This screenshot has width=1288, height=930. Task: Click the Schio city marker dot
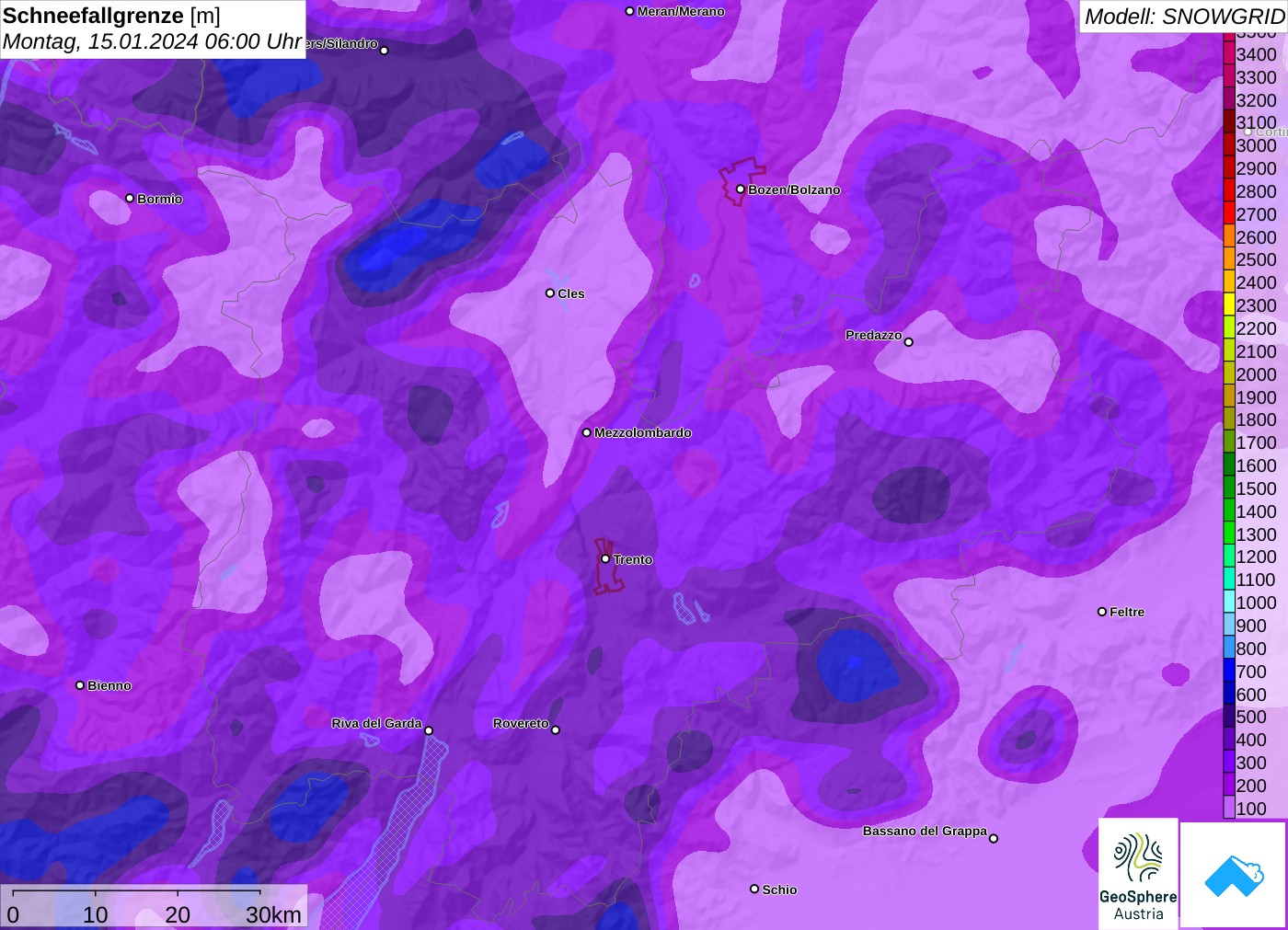click(x=754, y=889)
